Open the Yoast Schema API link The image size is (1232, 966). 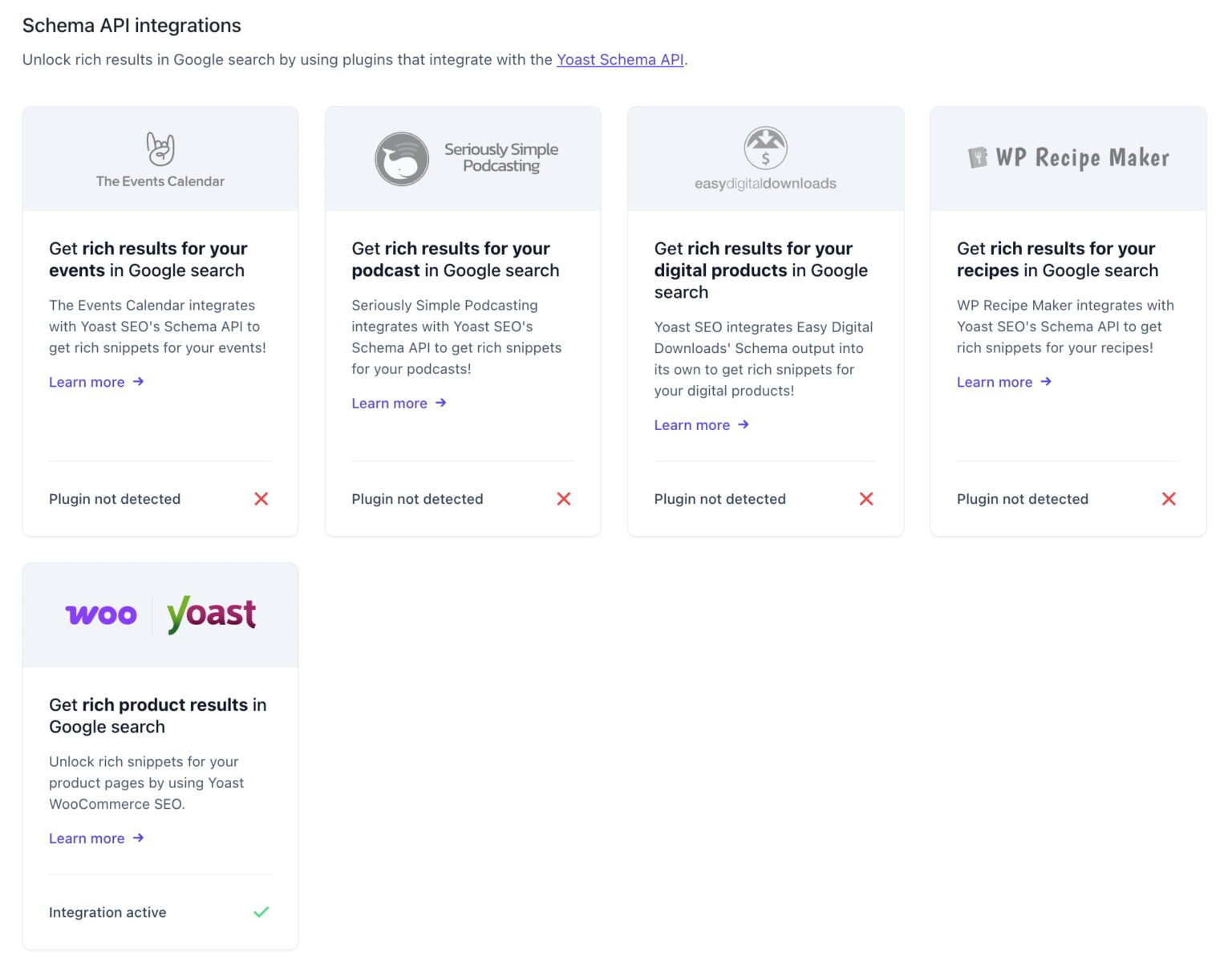tap(621, 59)
